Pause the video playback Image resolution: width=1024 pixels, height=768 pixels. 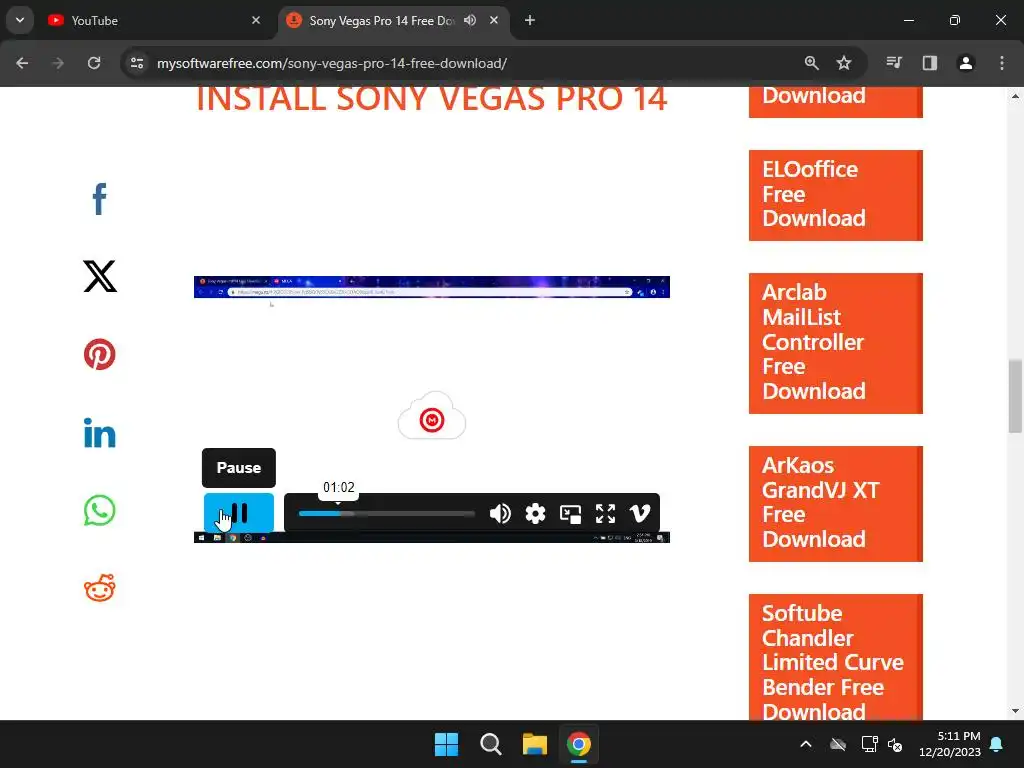click(x=239, y=513)
